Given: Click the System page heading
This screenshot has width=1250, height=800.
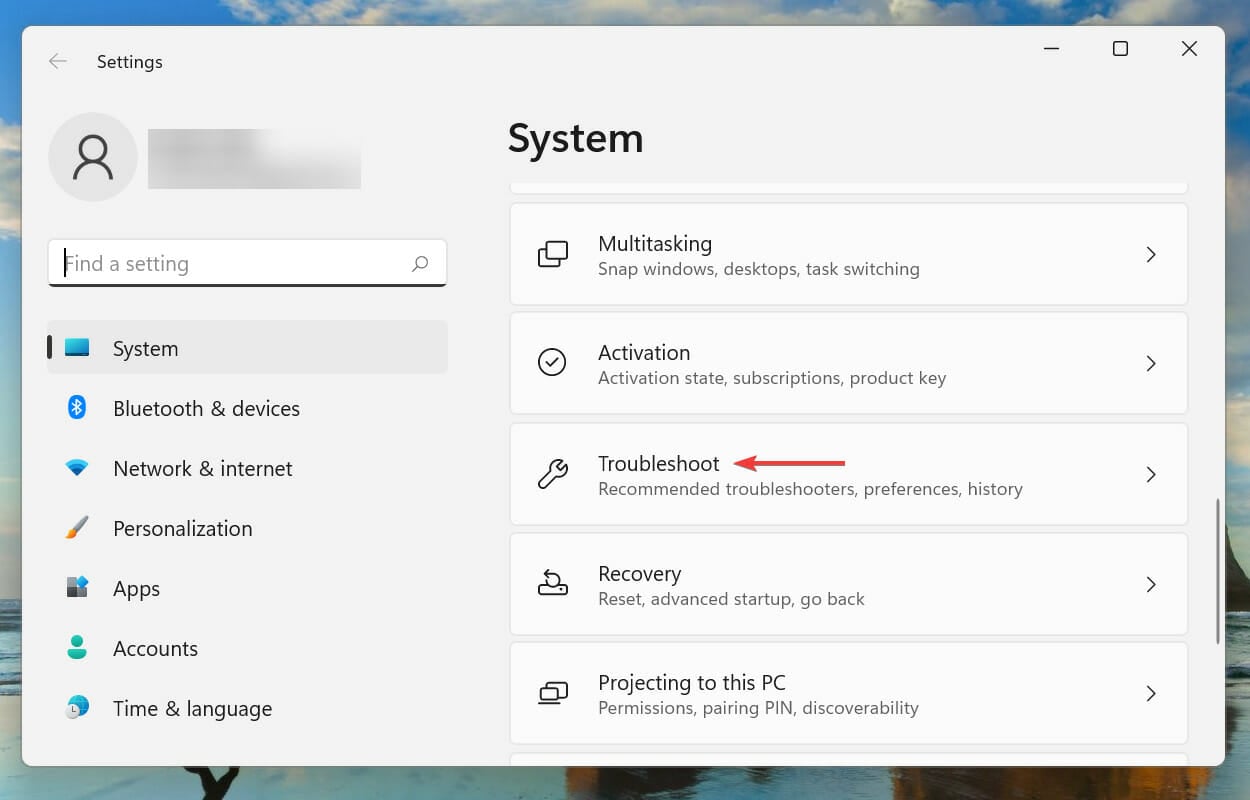Looking at the screenshot, I should point(575,138).
